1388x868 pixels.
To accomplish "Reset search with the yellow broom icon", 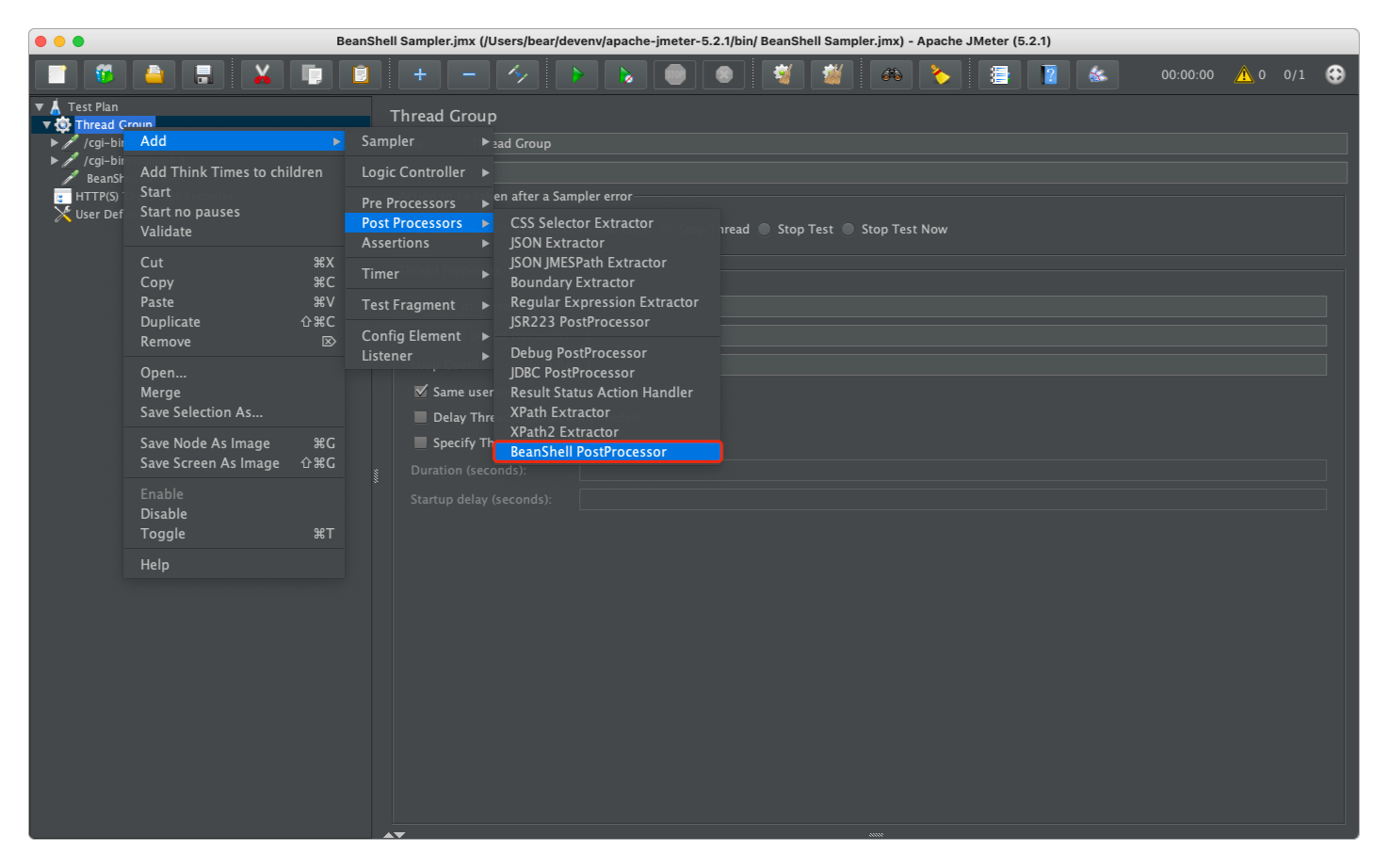I will (x=941, y=74).
